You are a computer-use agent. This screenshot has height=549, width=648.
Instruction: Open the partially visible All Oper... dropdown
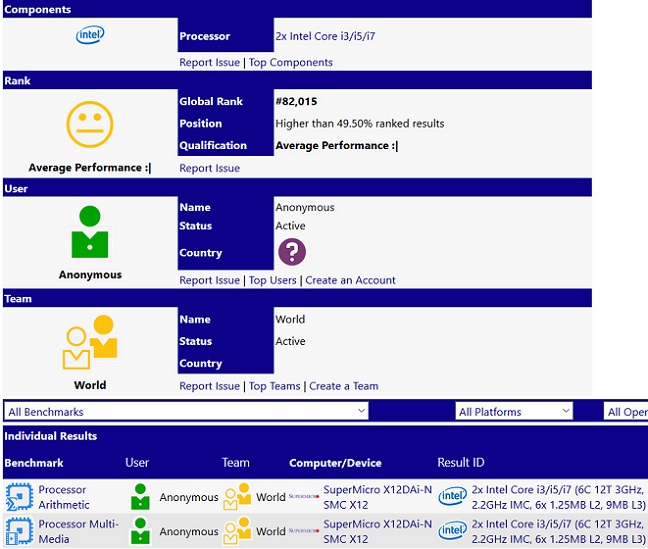point(626,412)
